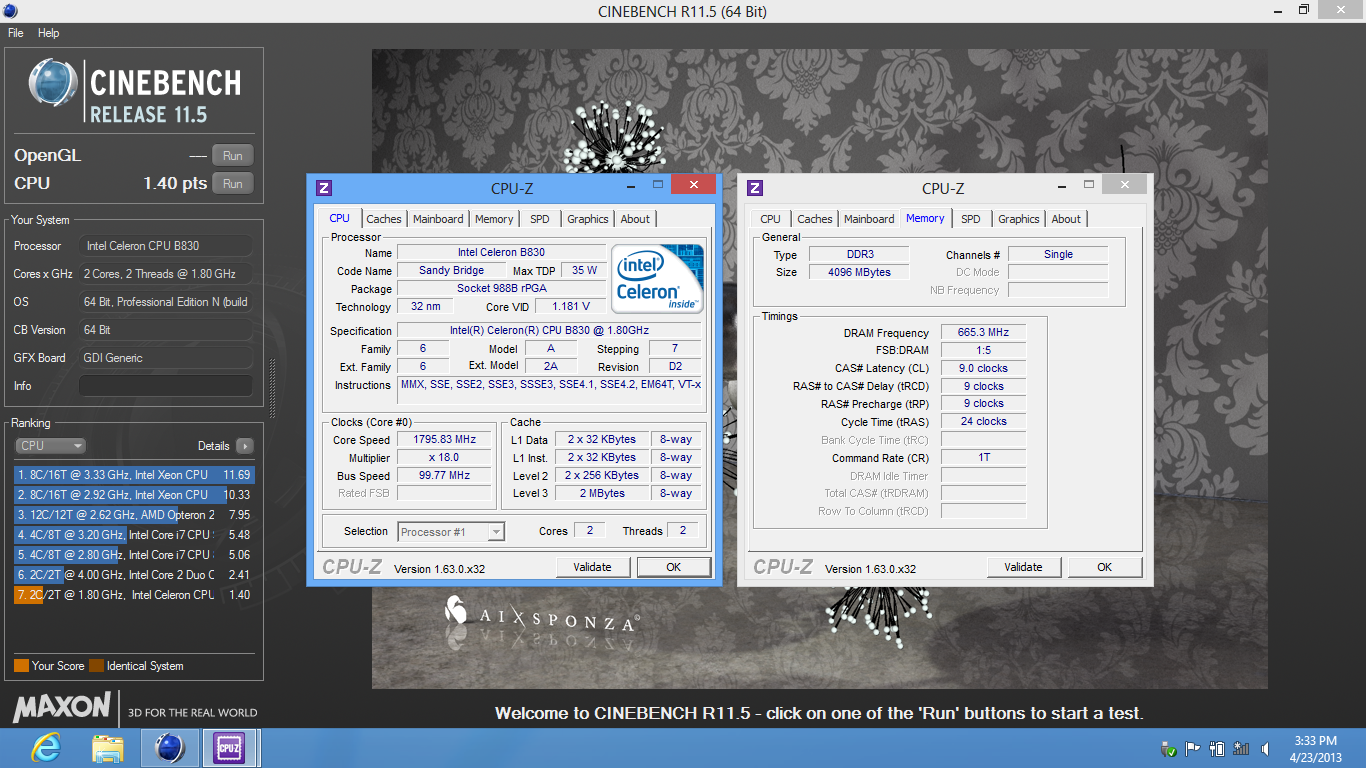Open the Processor #1 selection dropdown

[x=451, y=532]
